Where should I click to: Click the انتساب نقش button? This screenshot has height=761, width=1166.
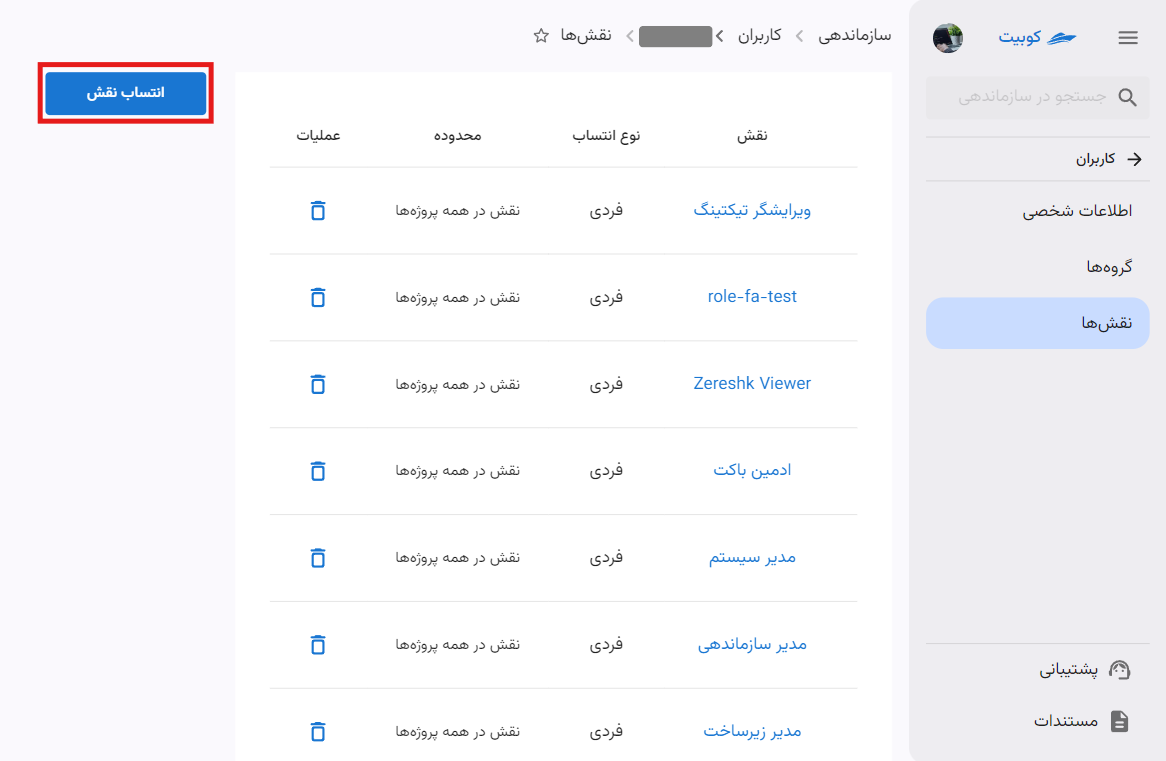[126, 93]
